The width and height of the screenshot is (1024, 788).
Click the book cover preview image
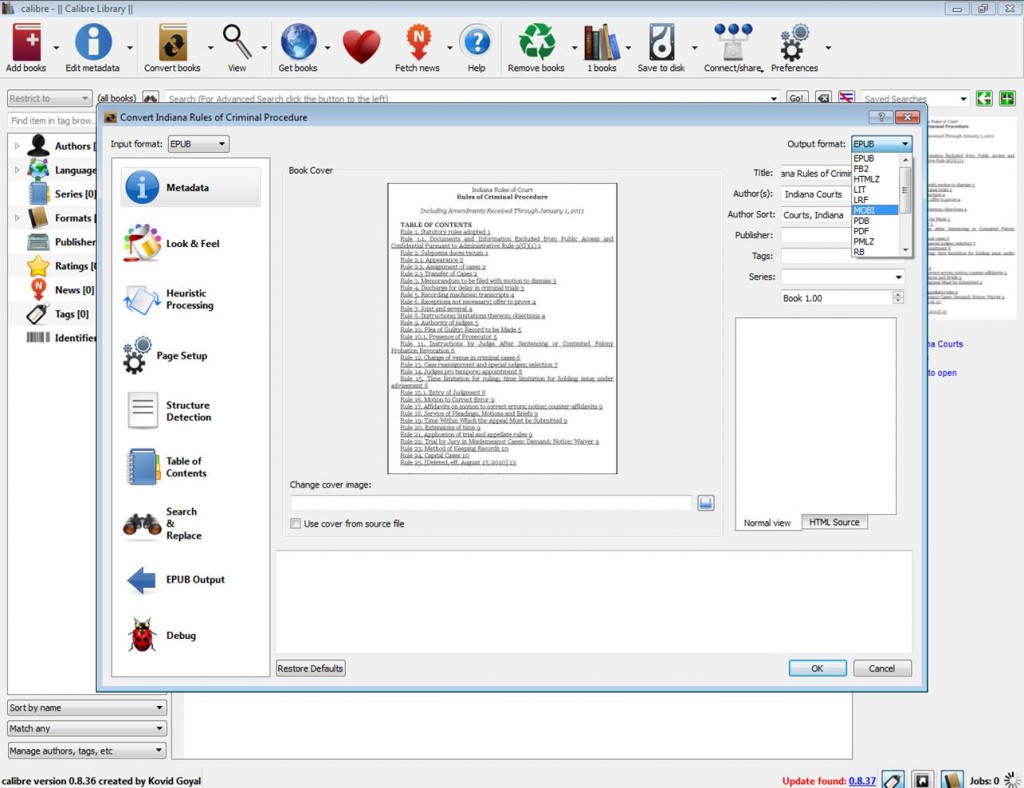tap(502, 328)
